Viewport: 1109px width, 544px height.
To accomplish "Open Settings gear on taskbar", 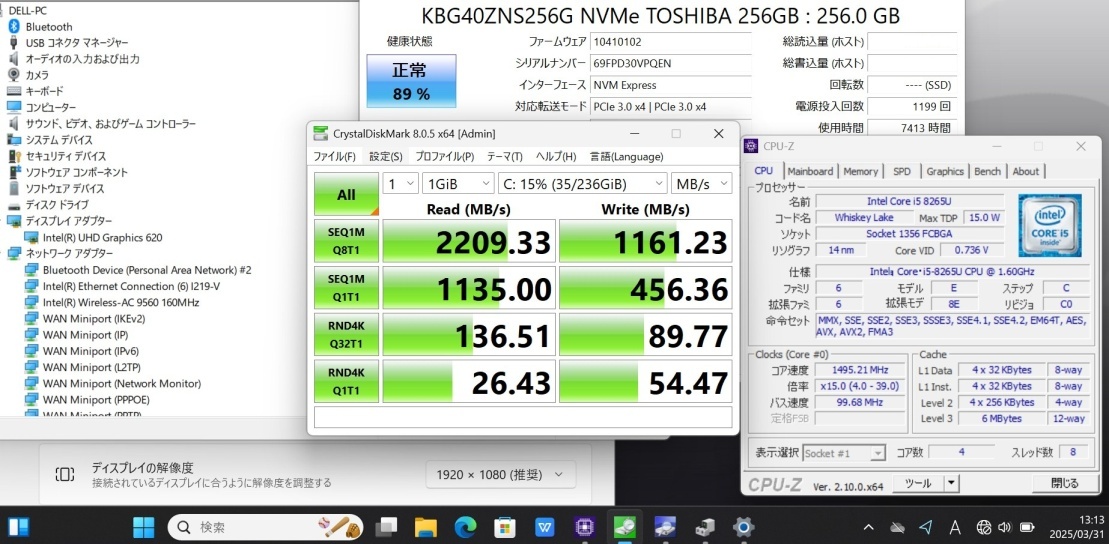I will click(743, 527).
